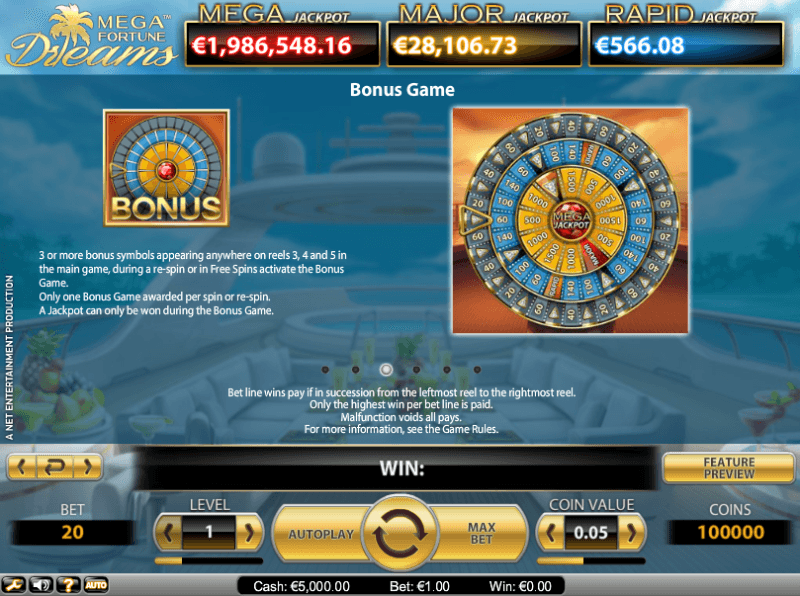The height and width of the screenshot is (596, 800).
Task: Increase coin value with right arrow
Action: (632, 533)
